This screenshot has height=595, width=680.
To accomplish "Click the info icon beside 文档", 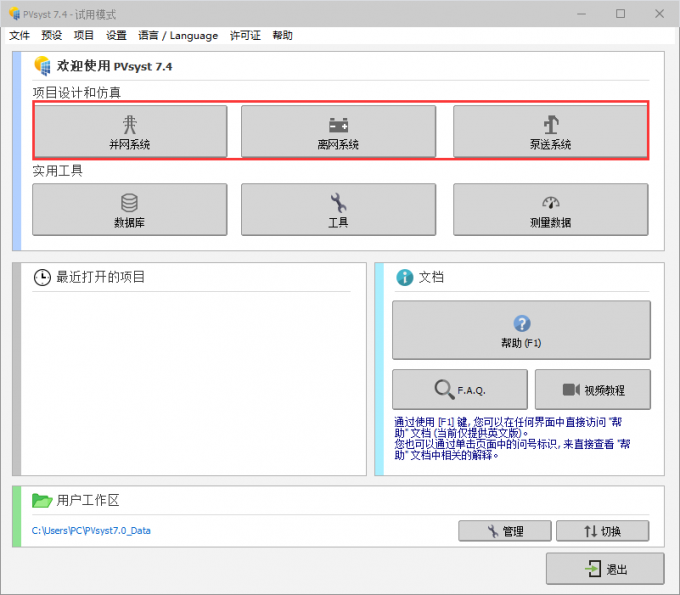I will (x=405, y=277).
